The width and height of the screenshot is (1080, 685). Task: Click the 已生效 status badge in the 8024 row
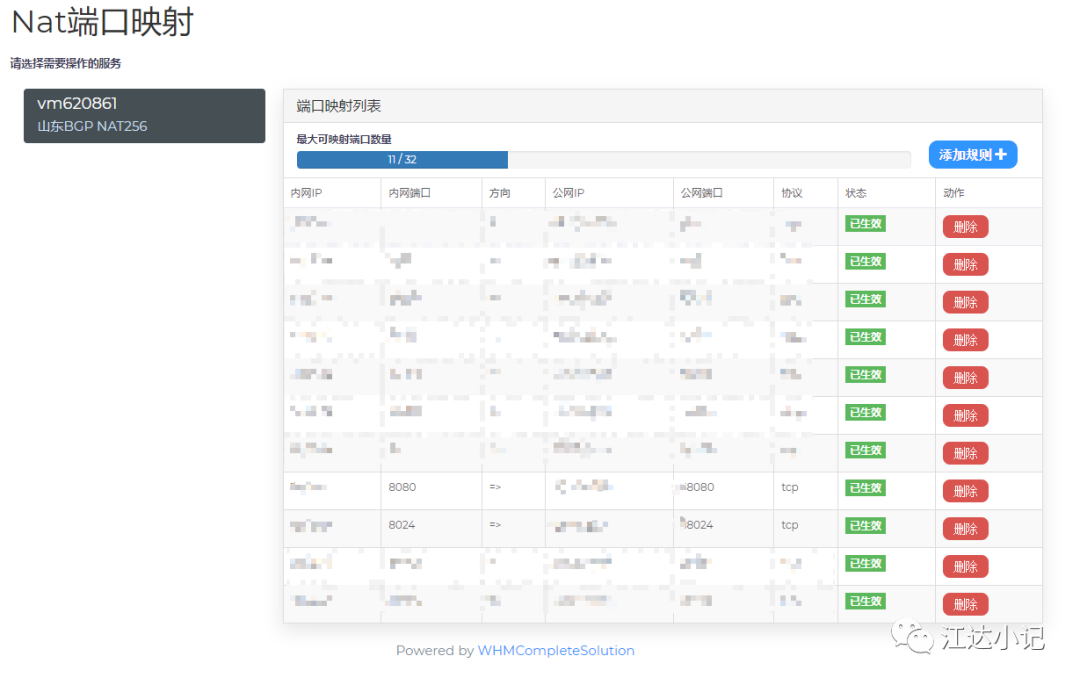click(865, 526)
